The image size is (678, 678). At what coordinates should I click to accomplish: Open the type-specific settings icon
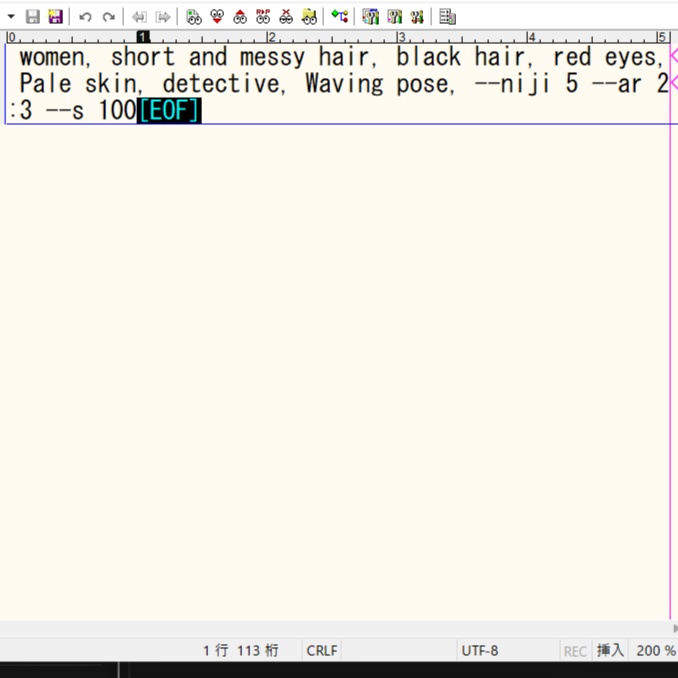pyautogui.click(x=394, y=17)
